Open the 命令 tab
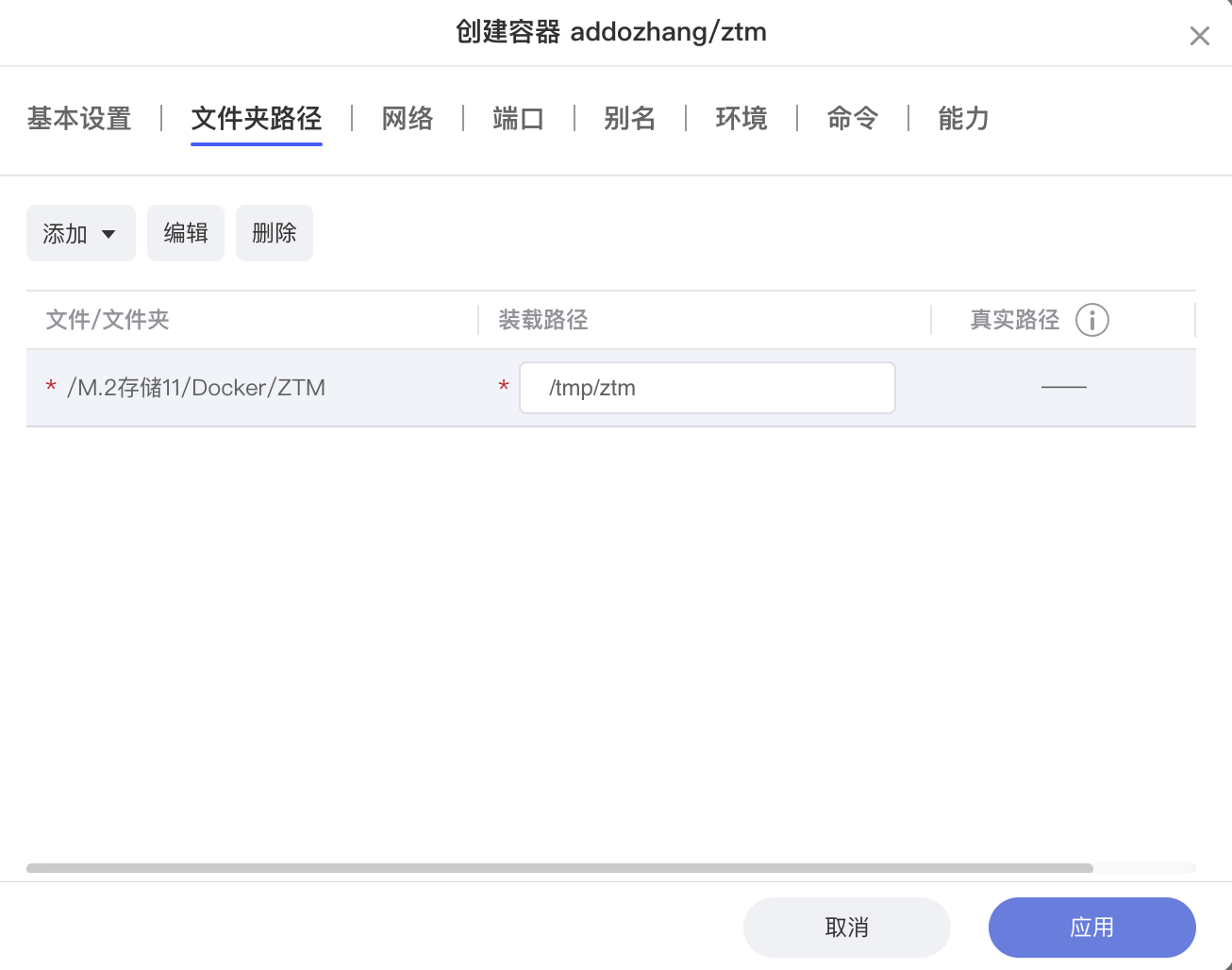This screenshot has height=970, width=1232. pyautogui.click(x=852, y=119)
